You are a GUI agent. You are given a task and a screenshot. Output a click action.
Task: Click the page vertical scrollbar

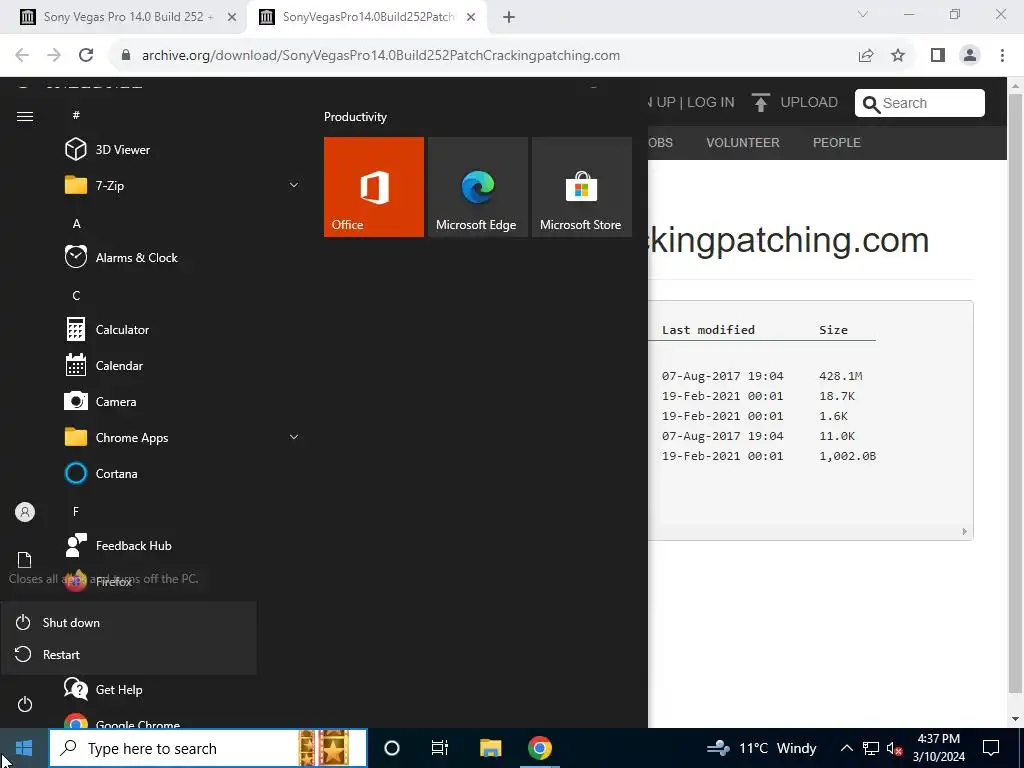coord(1015,392)
